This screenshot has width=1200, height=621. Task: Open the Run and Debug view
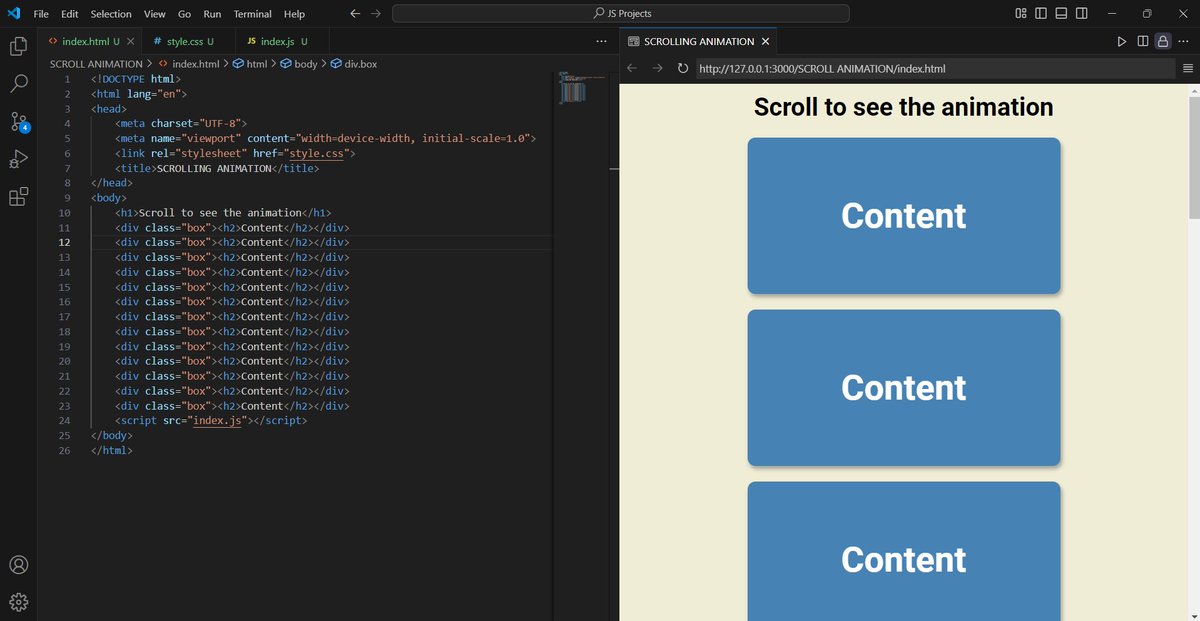point(18,159)
